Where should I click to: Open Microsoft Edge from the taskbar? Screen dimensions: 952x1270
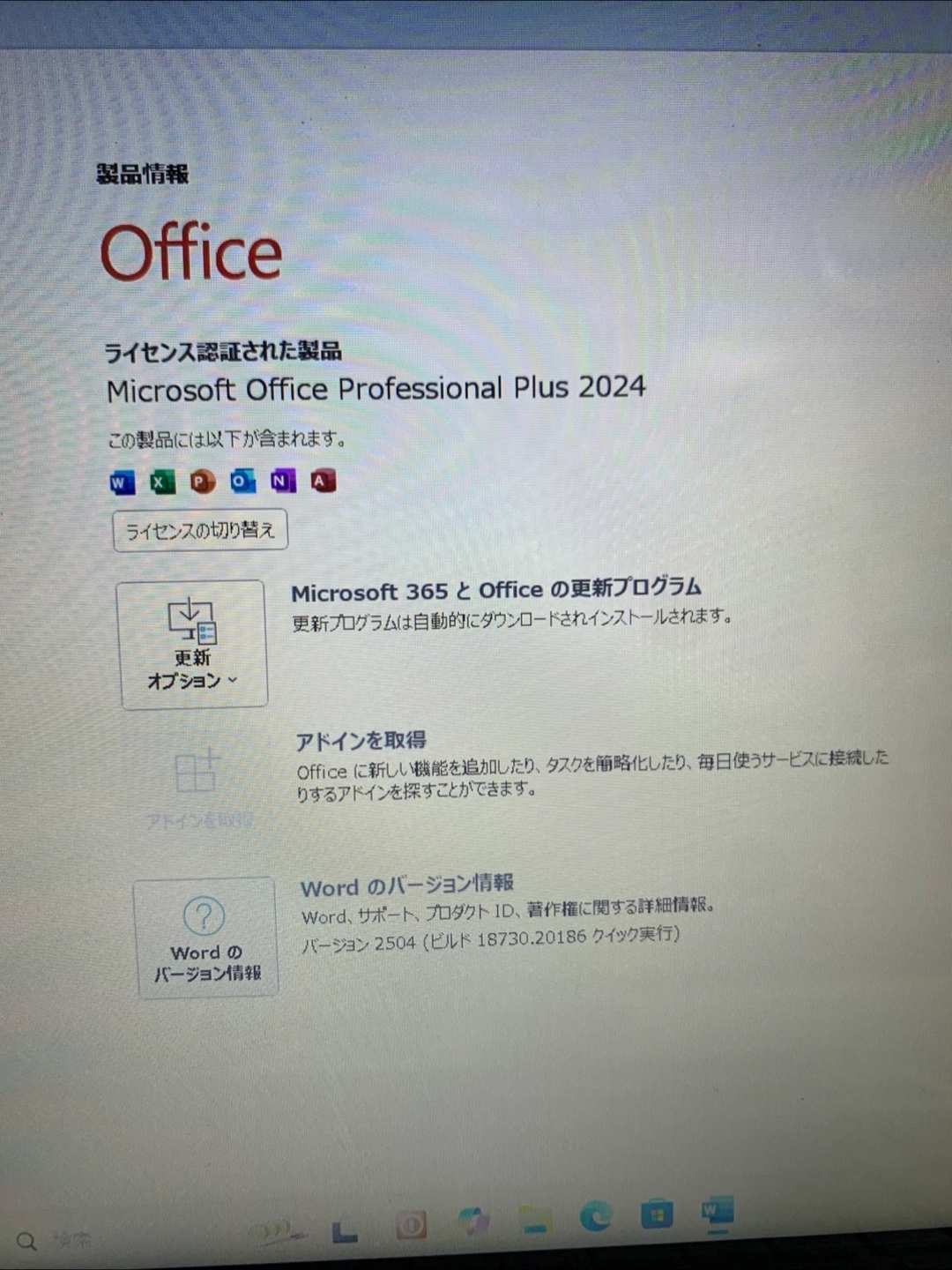coord(596,1217)
